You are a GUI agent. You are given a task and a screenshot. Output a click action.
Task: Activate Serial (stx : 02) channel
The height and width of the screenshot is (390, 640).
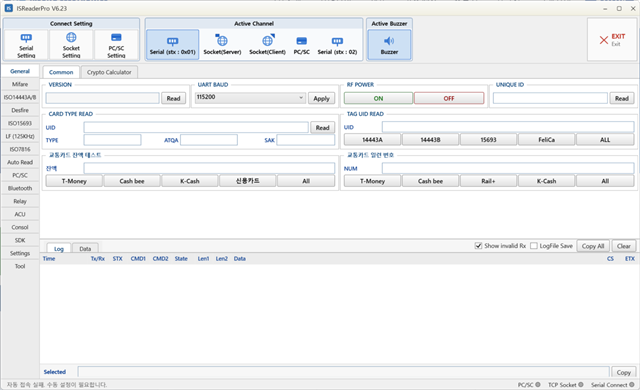coord(337,45)
